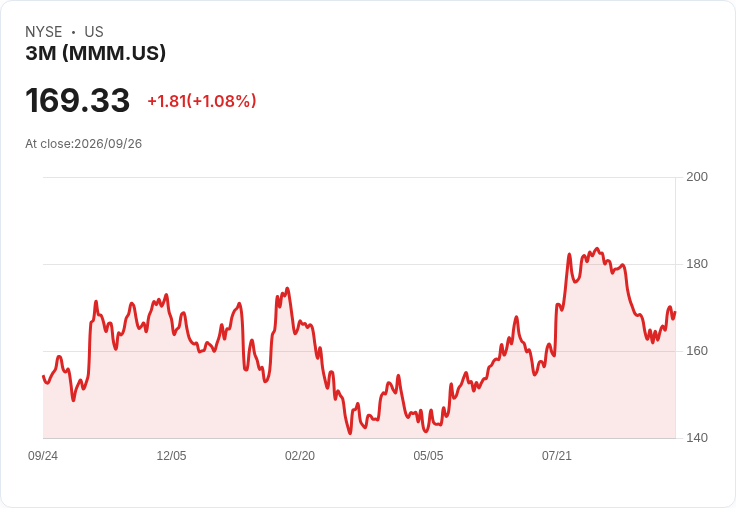Image resolution: width=736 pixels, height=508 pixels.
Task: Click the 140 price axis label
Action: [697, 438]
